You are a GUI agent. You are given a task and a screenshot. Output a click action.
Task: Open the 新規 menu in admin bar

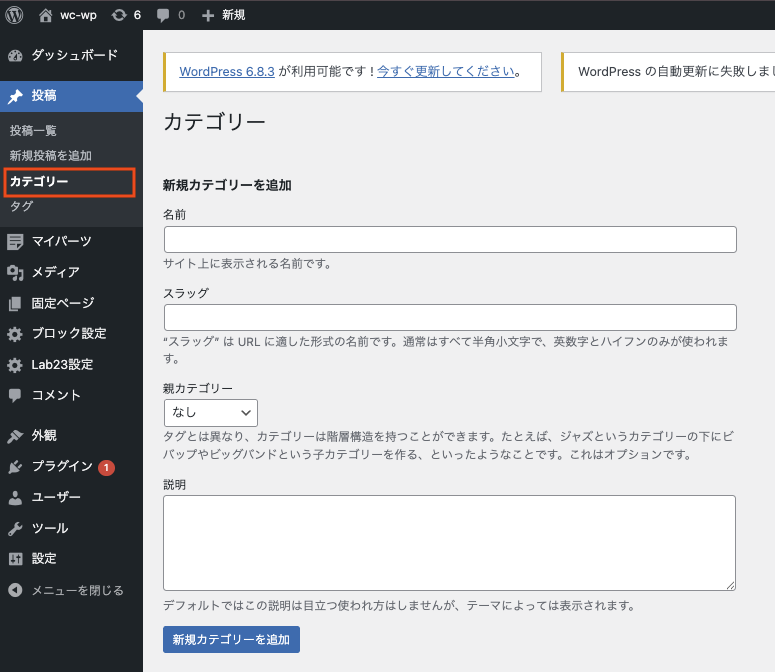pos(223,15)
